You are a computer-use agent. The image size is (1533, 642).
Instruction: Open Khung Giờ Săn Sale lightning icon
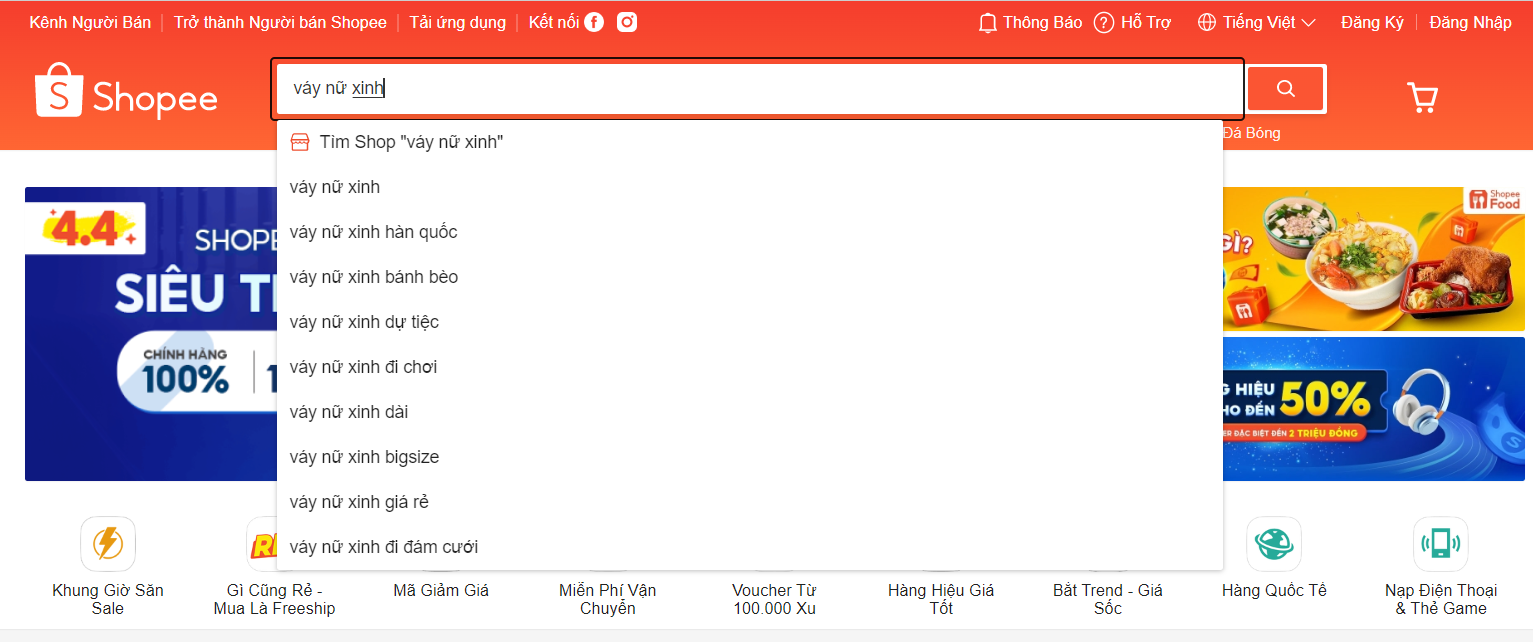point(108,544)
